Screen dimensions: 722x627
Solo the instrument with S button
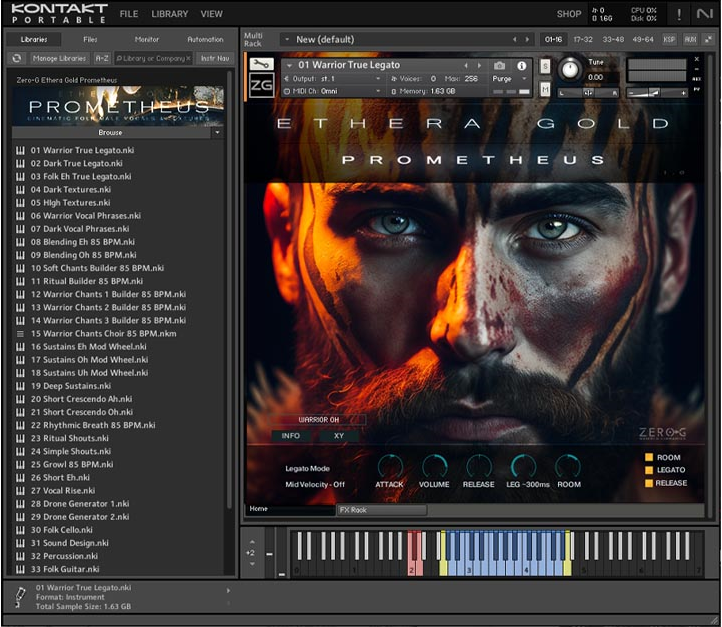click(545, 66)
